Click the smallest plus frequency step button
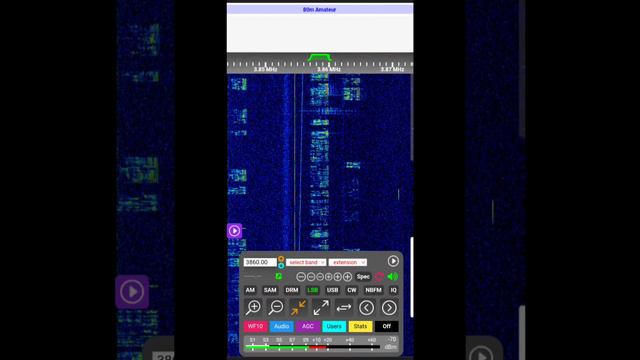 tap(329, 277)
